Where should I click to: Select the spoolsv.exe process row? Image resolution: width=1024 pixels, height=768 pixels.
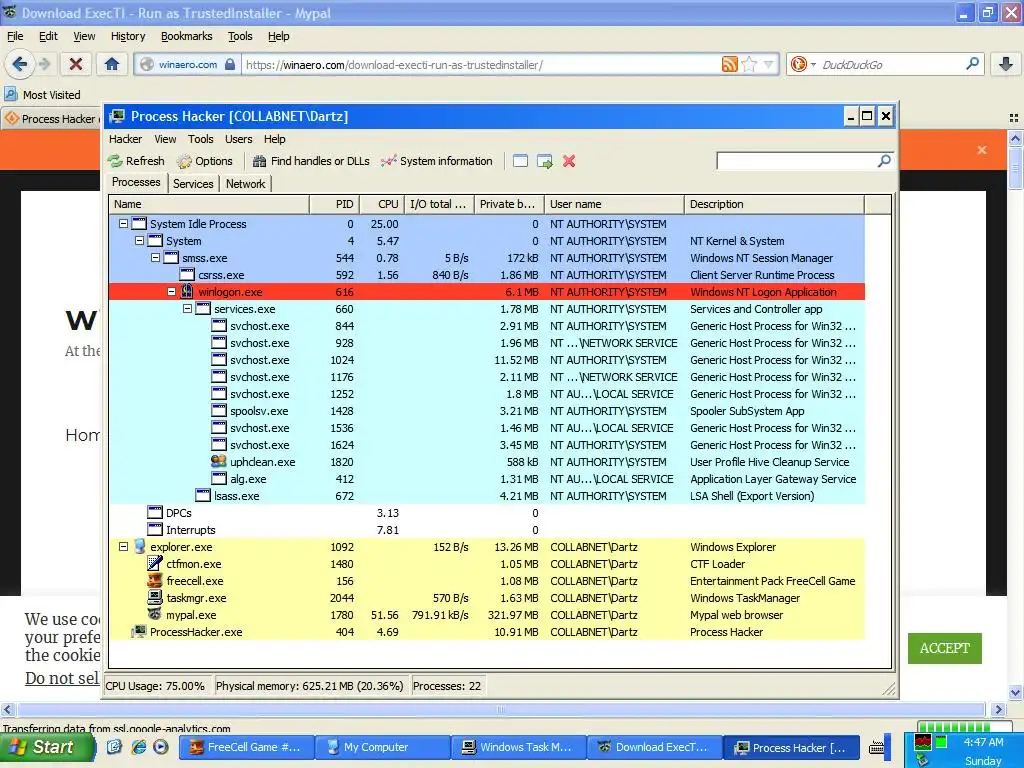(x=487, y=411)
